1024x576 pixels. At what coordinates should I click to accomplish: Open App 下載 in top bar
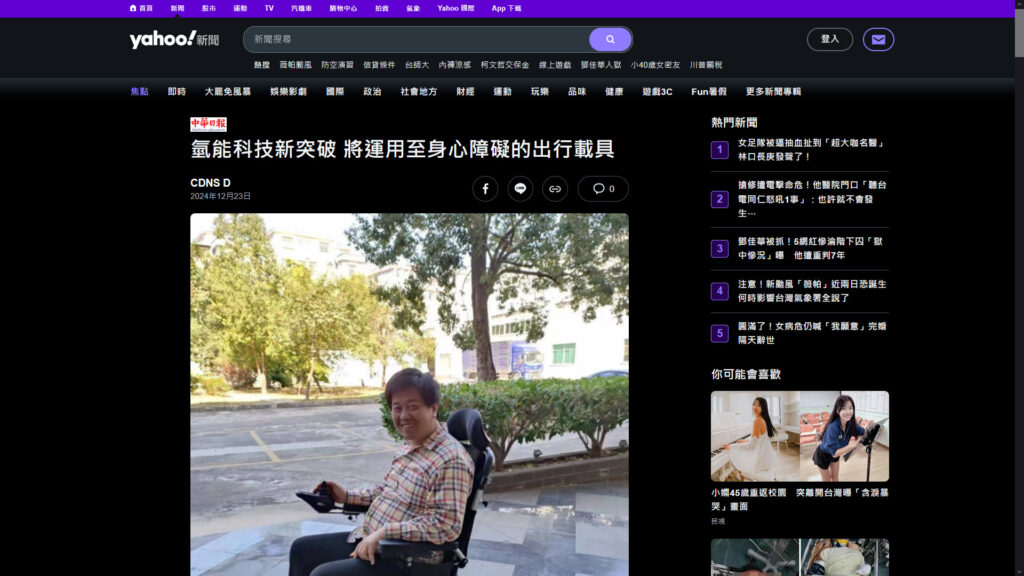click(x=506, y=8)
